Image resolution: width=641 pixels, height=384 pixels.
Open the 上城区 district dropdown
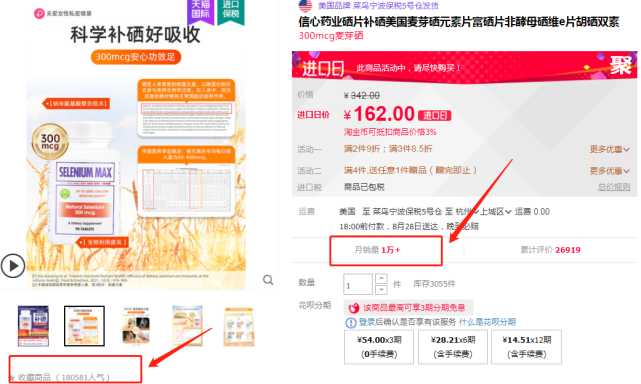495,211
